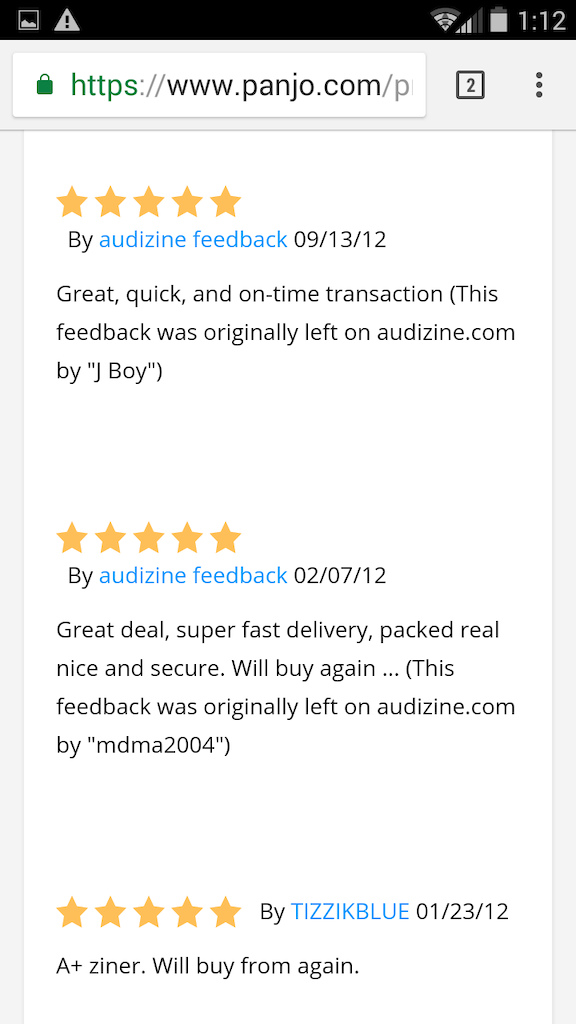Open the tab switcher showing 2 tabs
The image size is (576, 1024).
470,86
